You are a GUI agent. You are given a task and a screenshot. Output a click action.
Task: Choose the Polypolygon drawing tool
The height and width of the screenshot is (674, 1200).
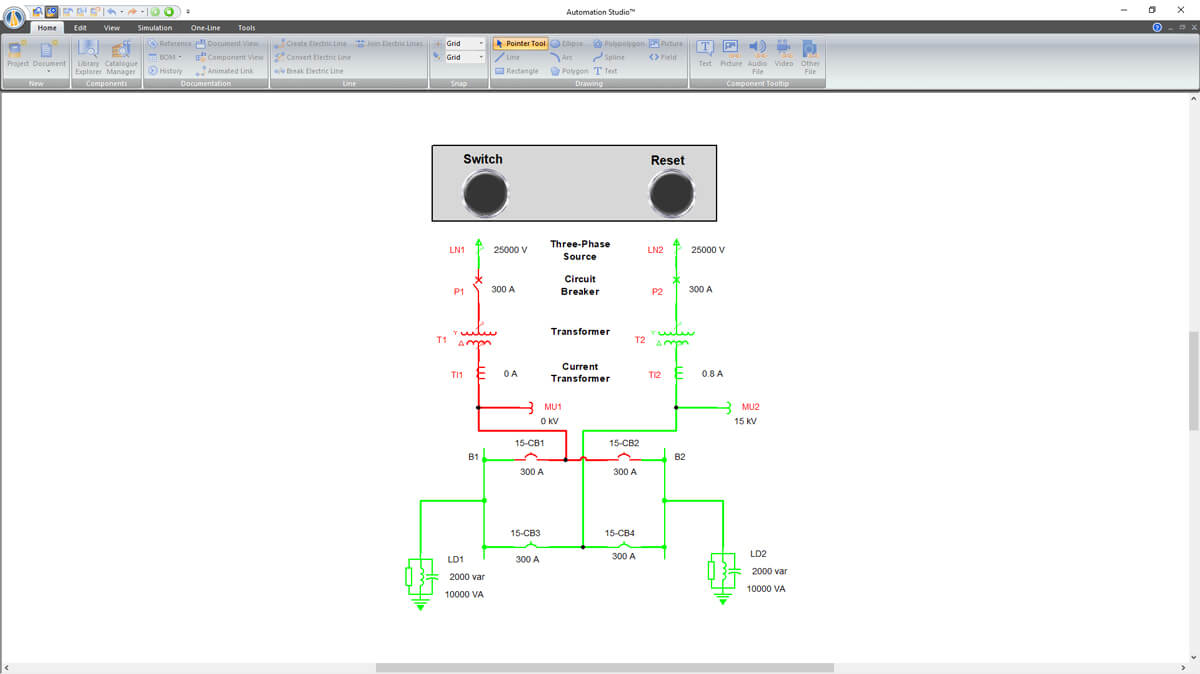[x=618, y=44]
